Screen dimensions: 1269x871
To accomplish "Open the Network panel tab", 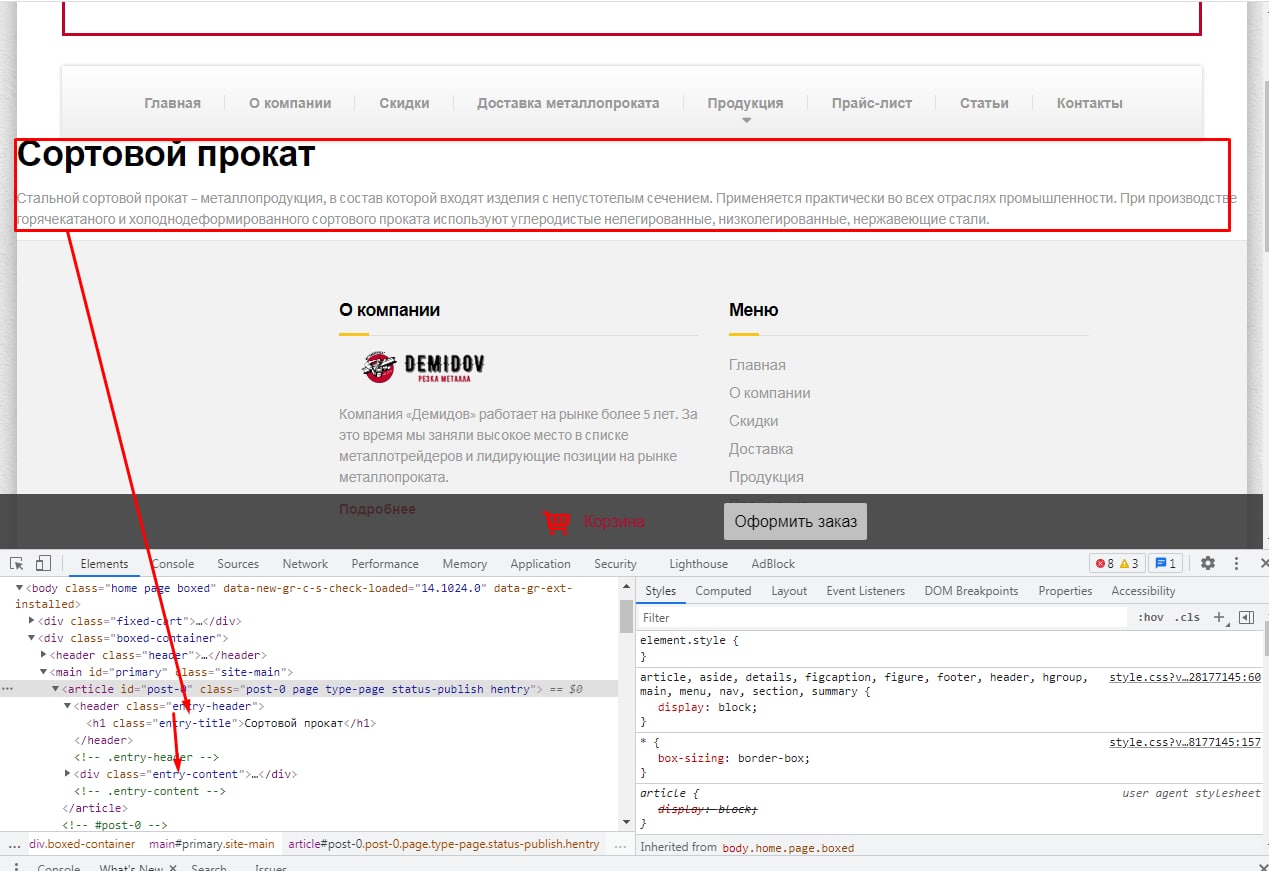I will pyautogui.click(x=305, y=564).
